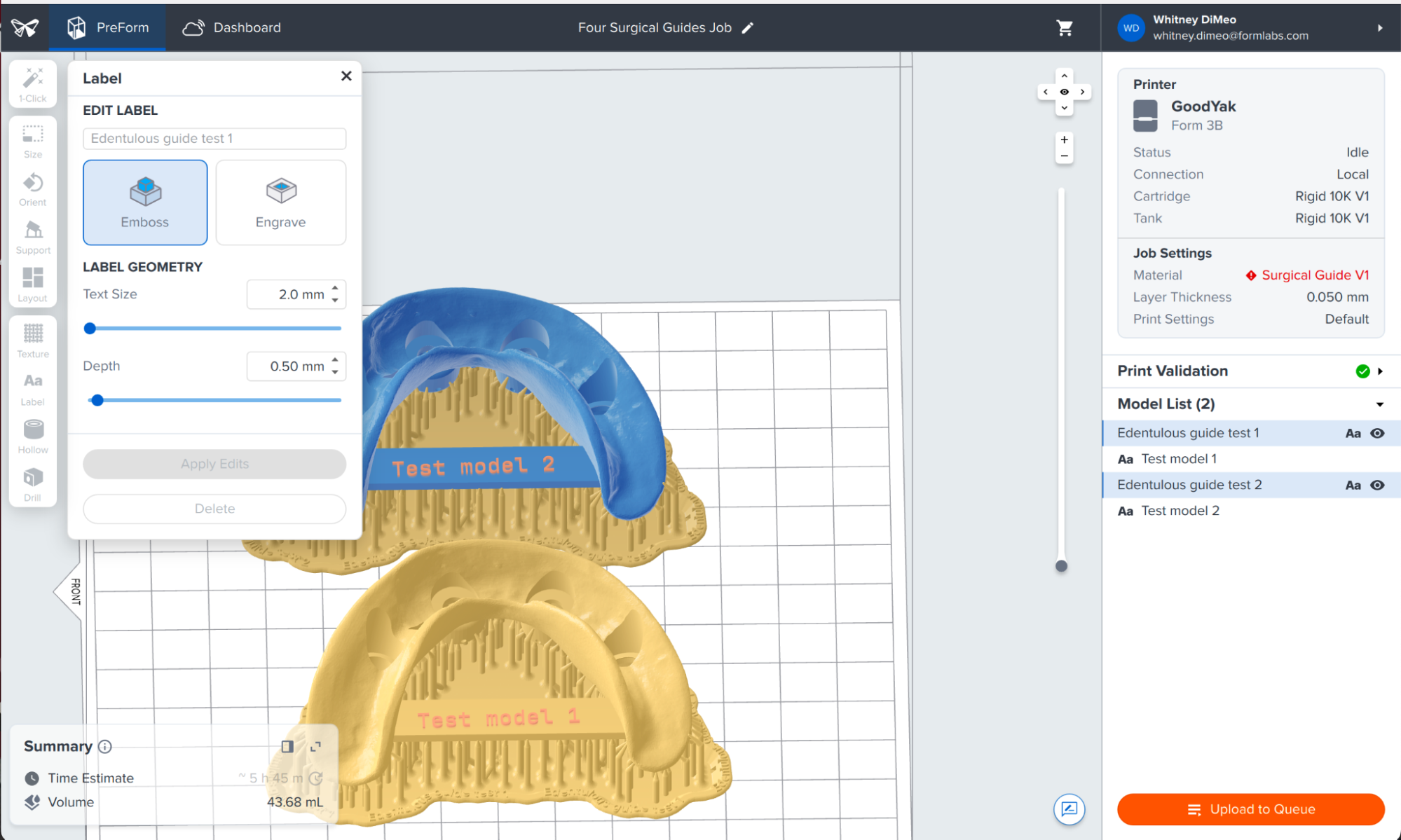Expand the Model List section
The height and width of the screenshot is (840, 1401).
click(1379, 404)
